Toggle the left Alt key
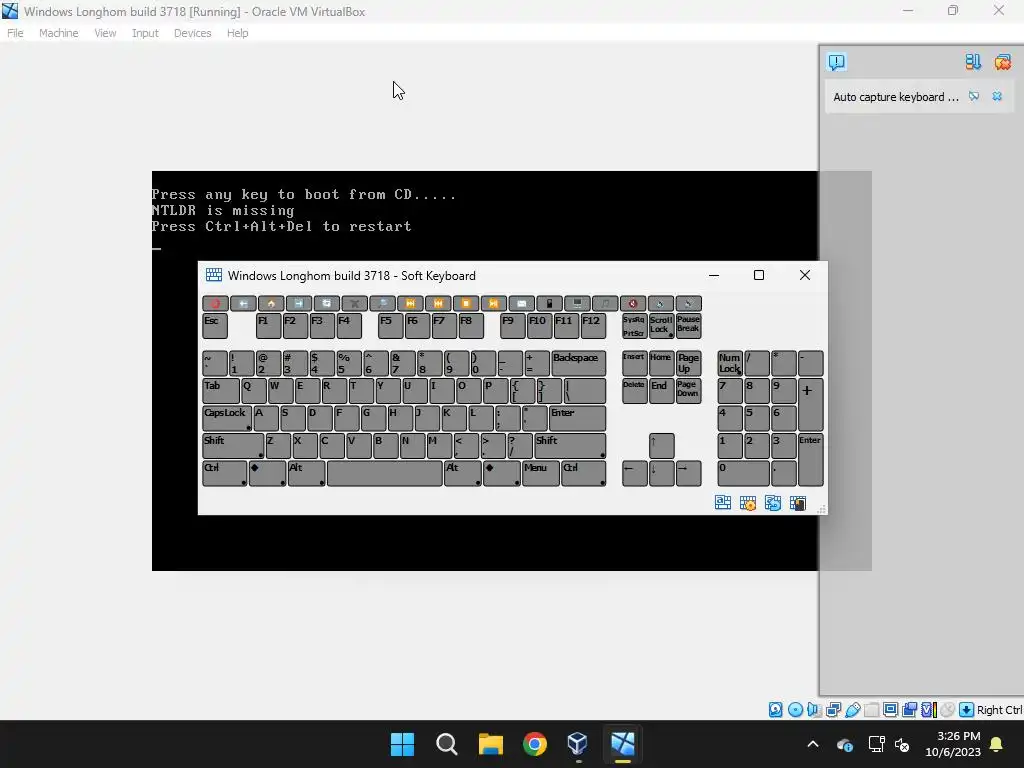Image resolution: width=1024 pixels, height=768 pixels. point(306,473)
